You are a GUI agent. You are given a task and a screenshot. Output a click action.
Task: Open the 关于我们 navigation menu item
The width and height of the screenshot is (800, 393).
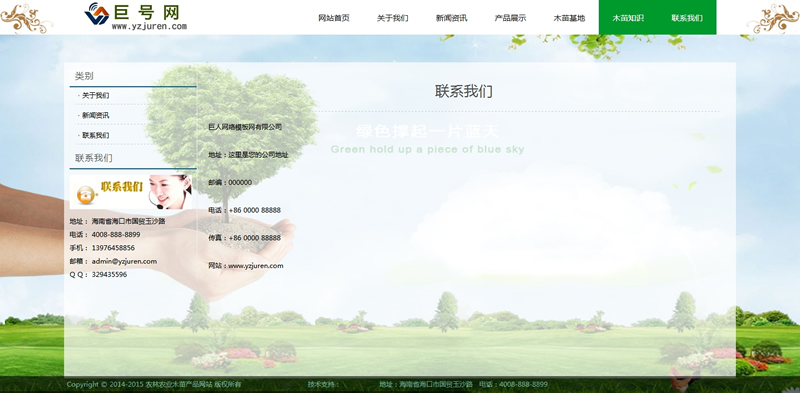392,18
